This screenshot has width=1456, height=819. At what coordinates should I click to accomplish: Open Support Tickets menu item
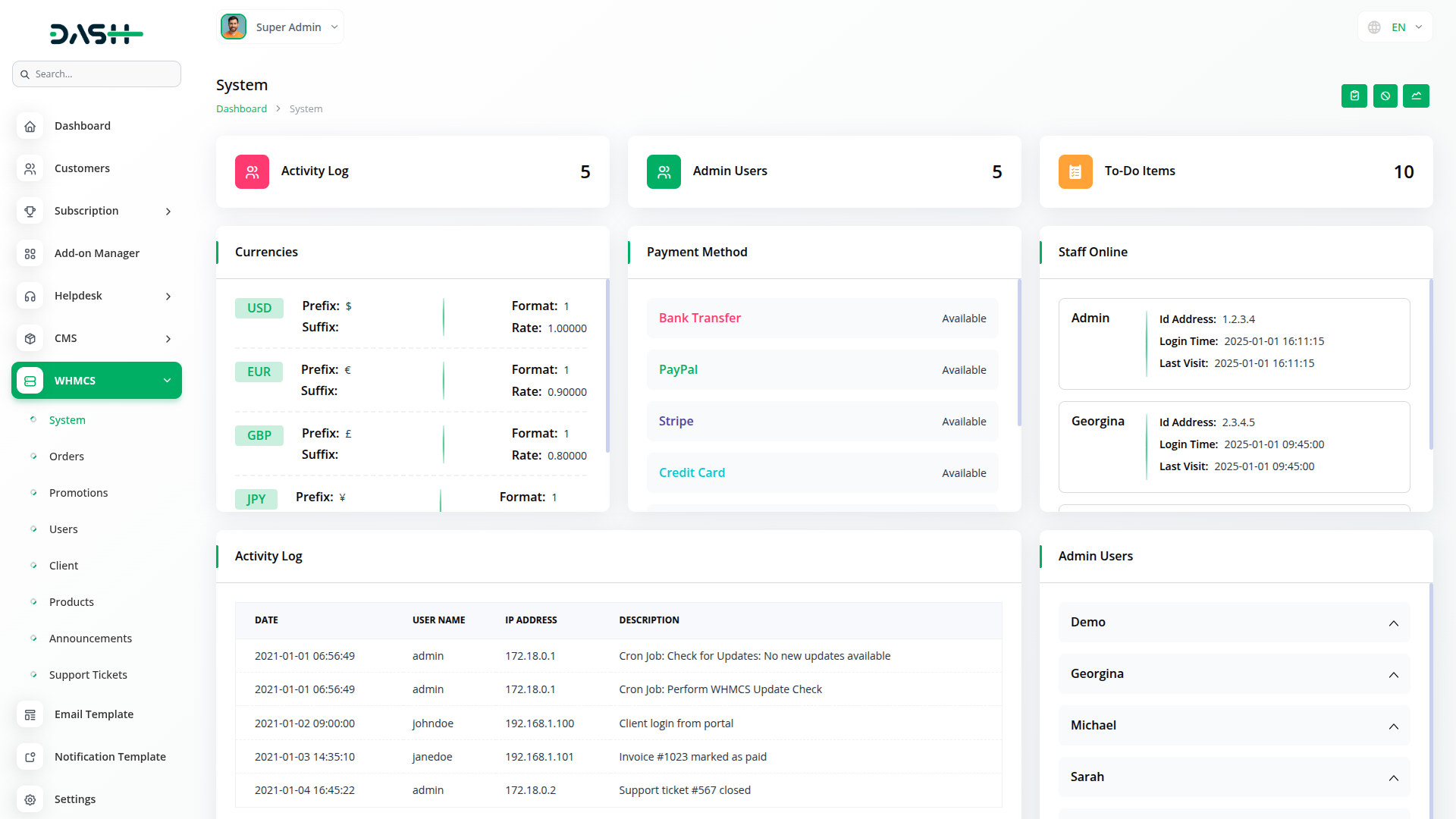coord(88,675)
